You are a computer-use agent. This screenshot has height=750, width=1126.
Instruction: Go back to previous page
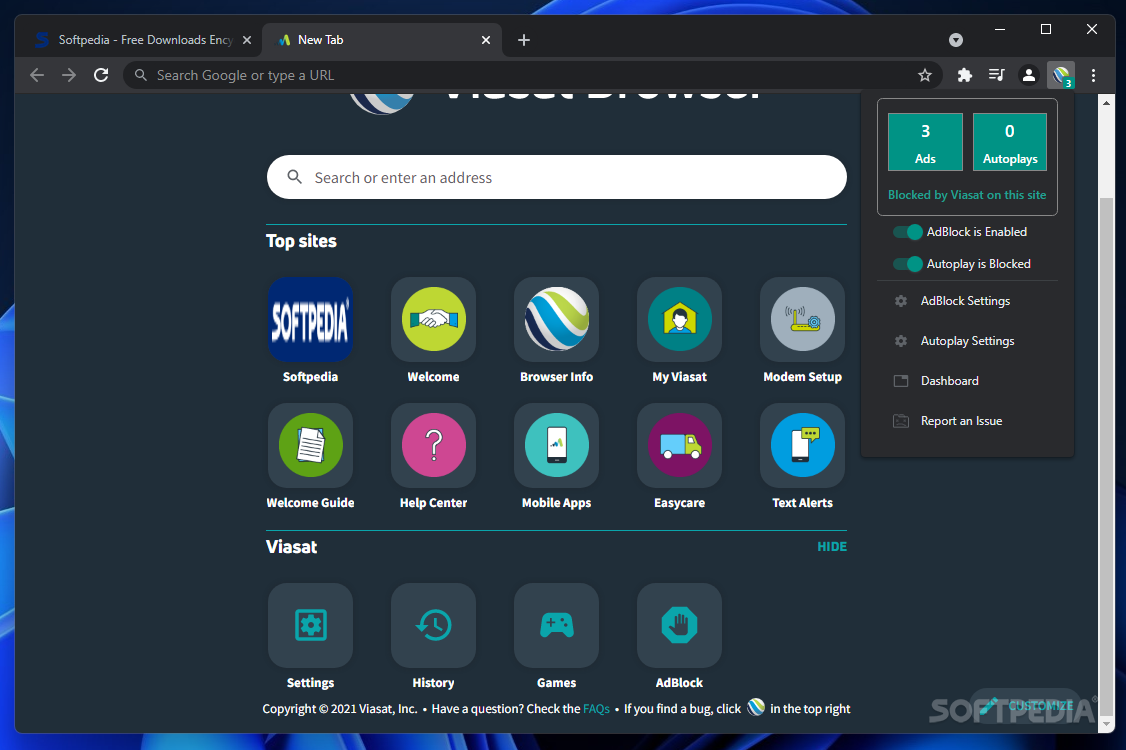tap(37, 75)
